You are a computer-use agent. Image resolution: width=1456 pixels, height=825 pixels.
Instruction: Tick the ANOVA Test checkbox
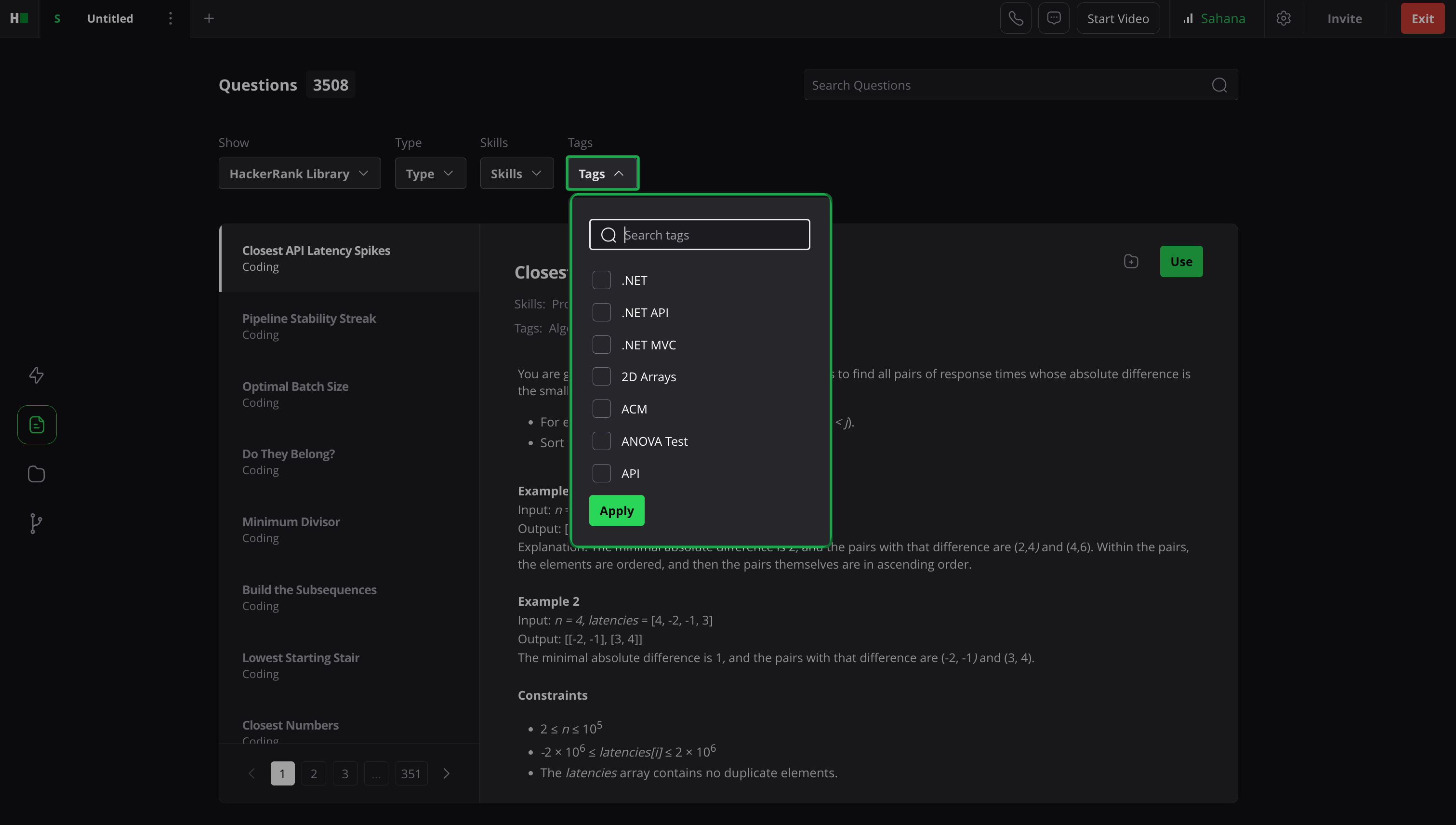pos(601,441)
